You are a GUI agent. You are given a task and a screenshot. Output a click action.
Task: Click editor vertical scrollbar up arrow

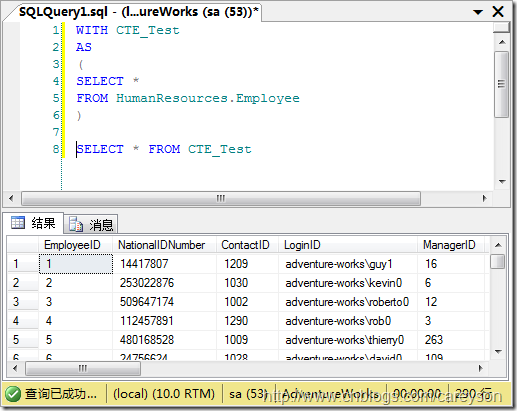502,42
